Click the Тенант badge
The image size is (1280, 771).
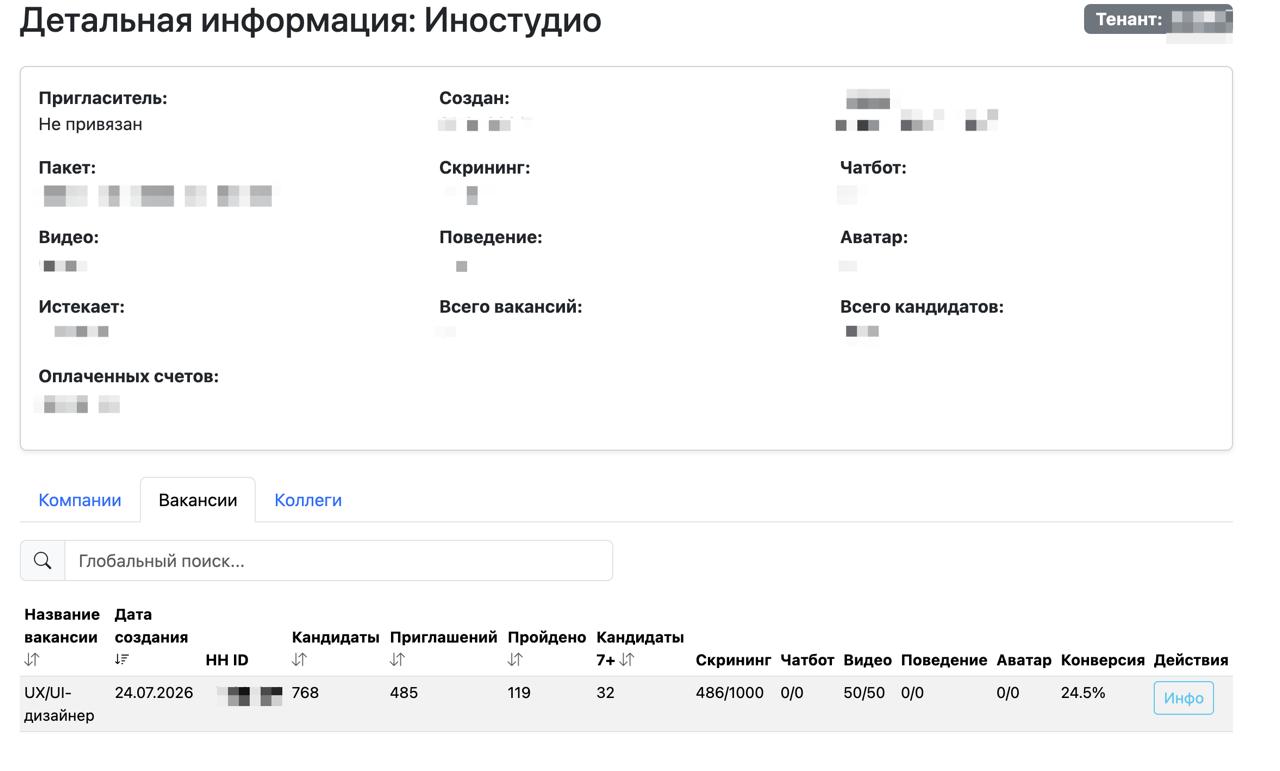[1158, 19]
